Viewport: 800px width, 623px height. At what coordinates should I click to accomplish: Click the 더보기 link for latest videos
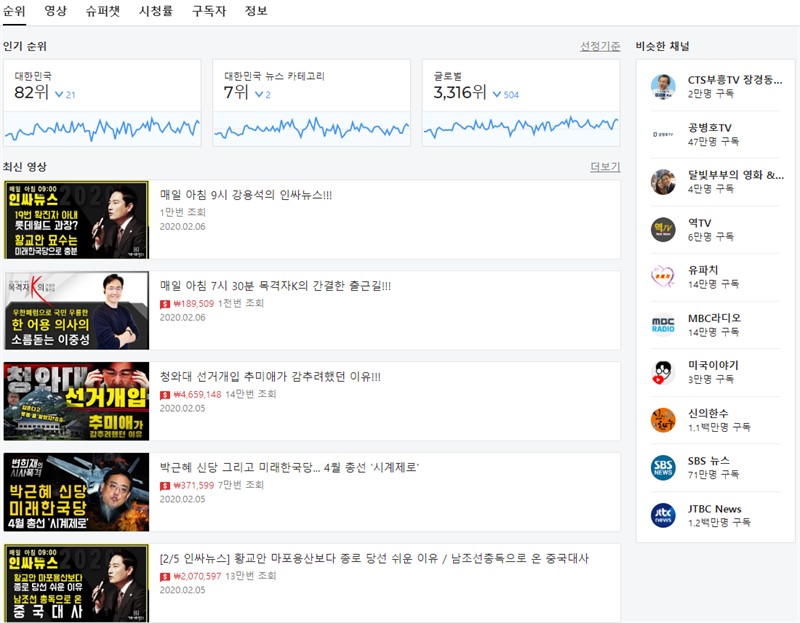point(605,167)
